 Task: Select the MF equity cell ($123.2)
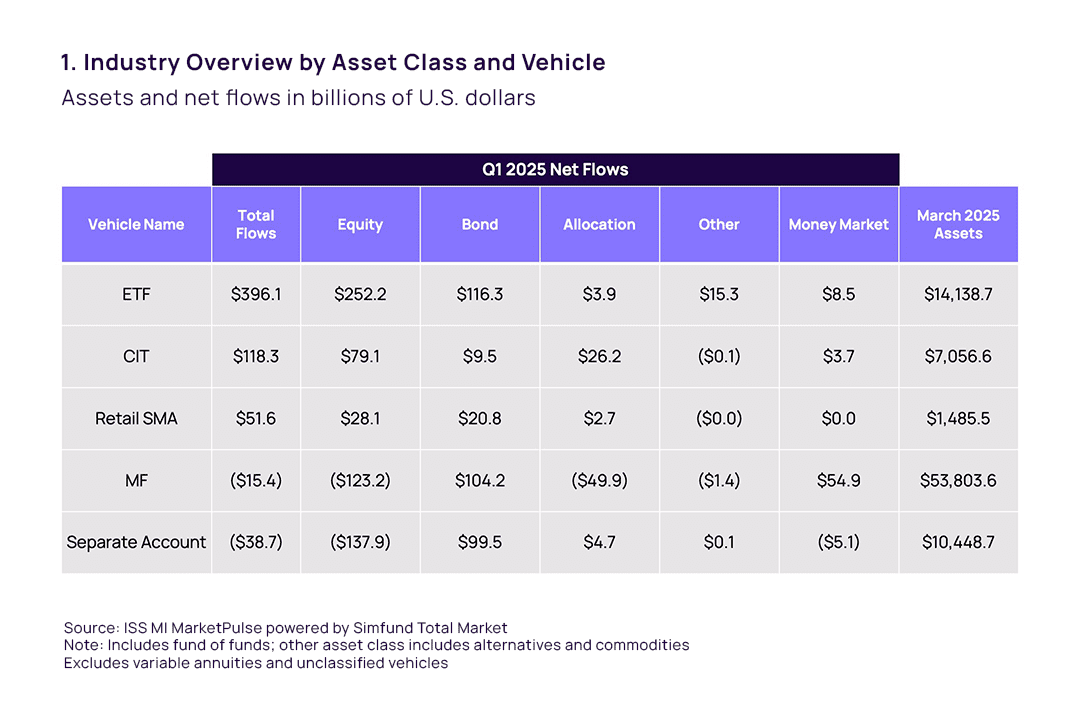(x=360, y=481)
